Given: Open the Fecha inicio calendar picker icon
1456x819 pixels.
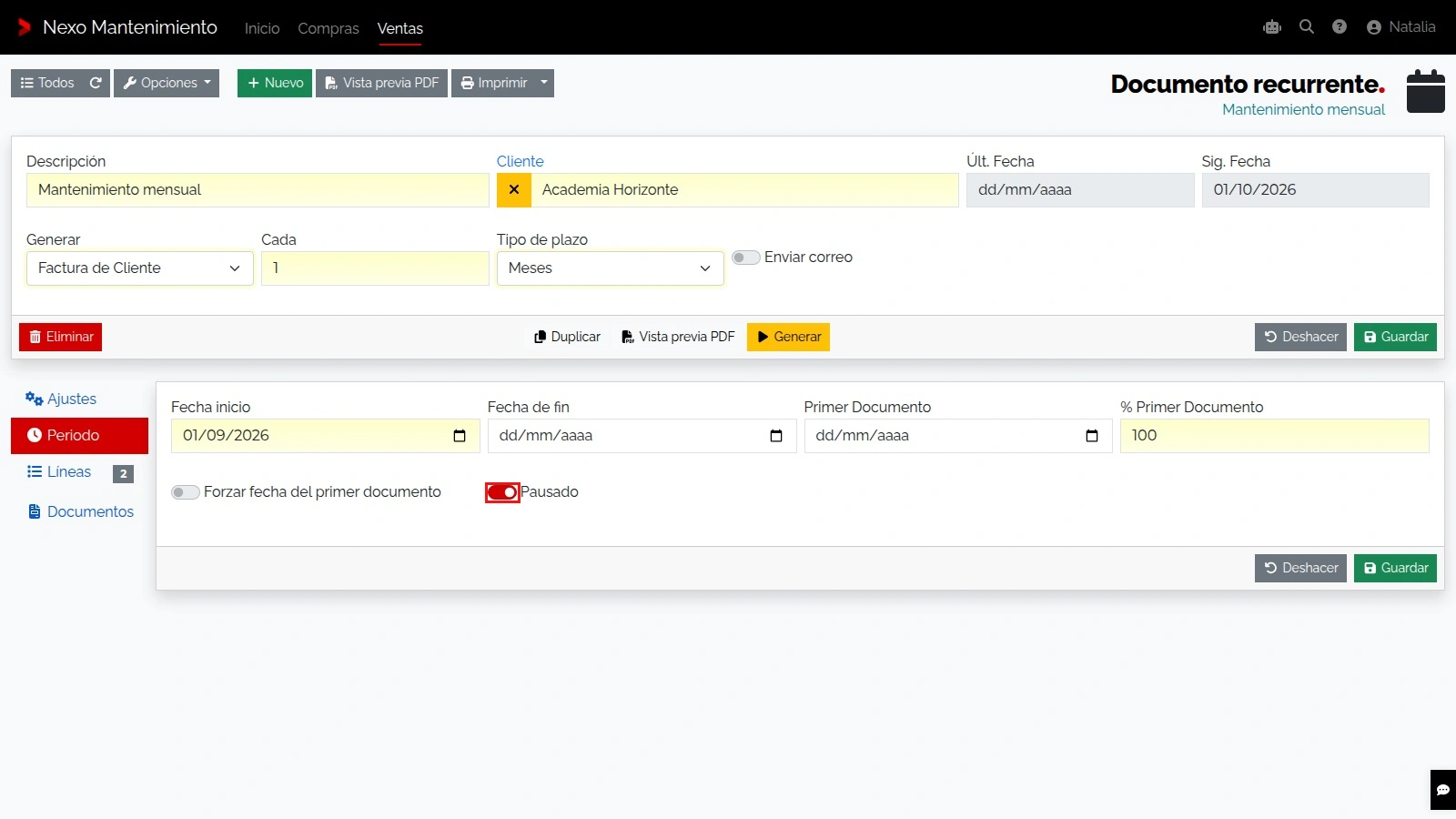Looking at the screenshot, I should tap(460, 436).
